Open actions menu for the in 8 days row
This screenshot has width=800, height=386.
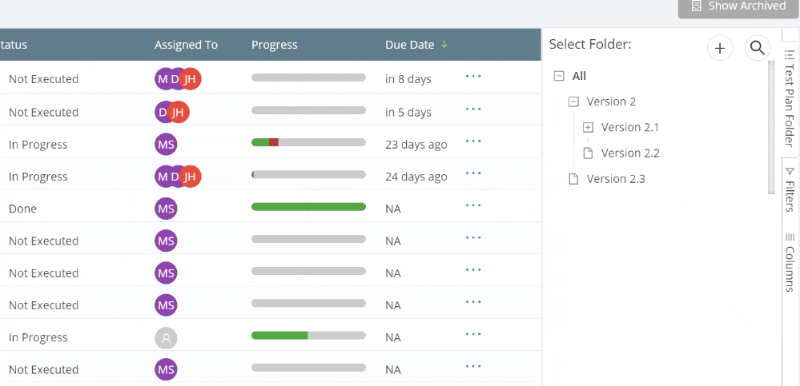point(473,77)
